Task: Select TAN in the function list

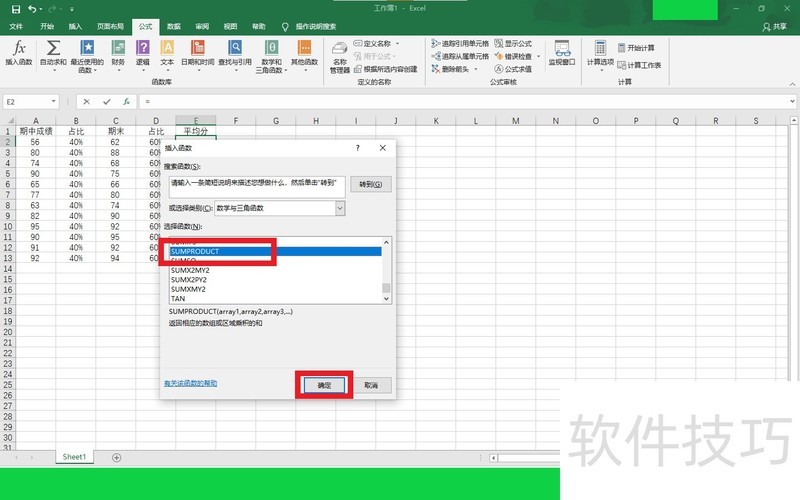Action: coord(276,298)
